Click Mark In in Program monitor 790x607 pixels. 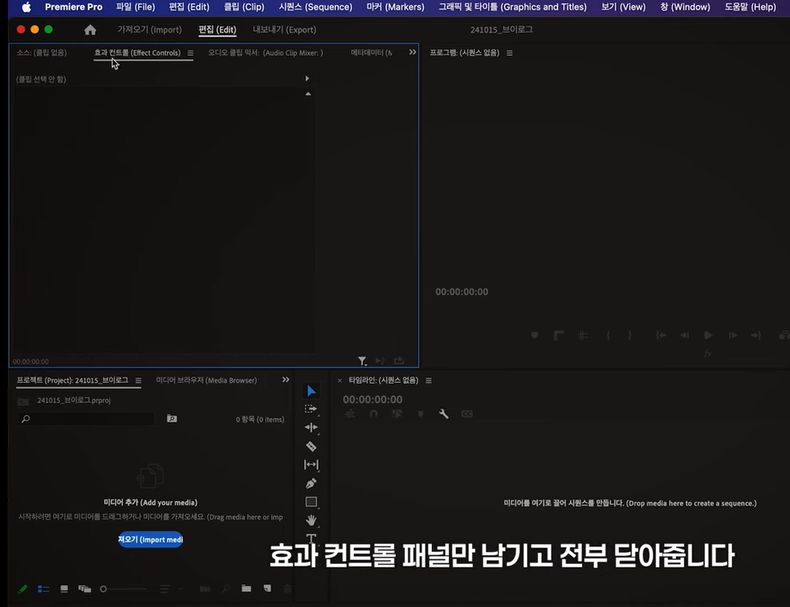pos(608,335)
